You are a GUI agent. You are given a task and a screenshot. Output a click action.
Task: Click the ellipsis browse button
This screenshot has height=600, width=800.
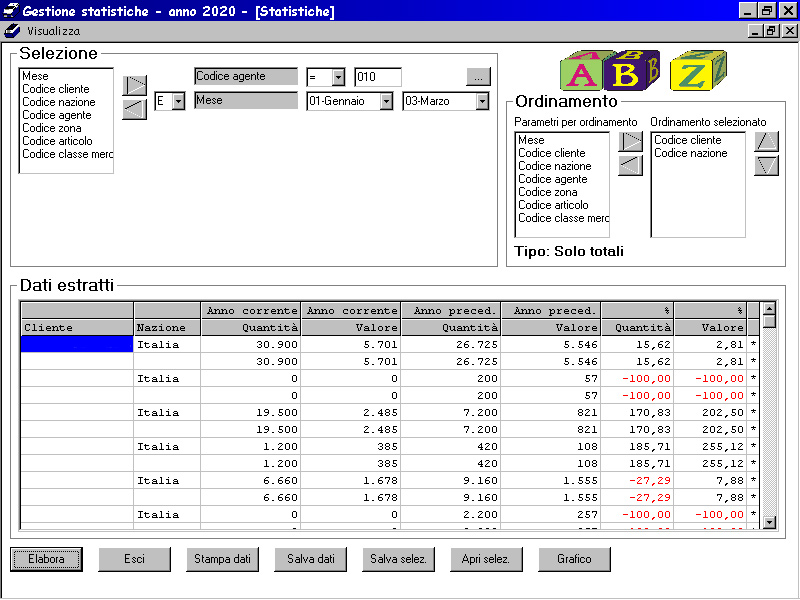tap(478, 77)
